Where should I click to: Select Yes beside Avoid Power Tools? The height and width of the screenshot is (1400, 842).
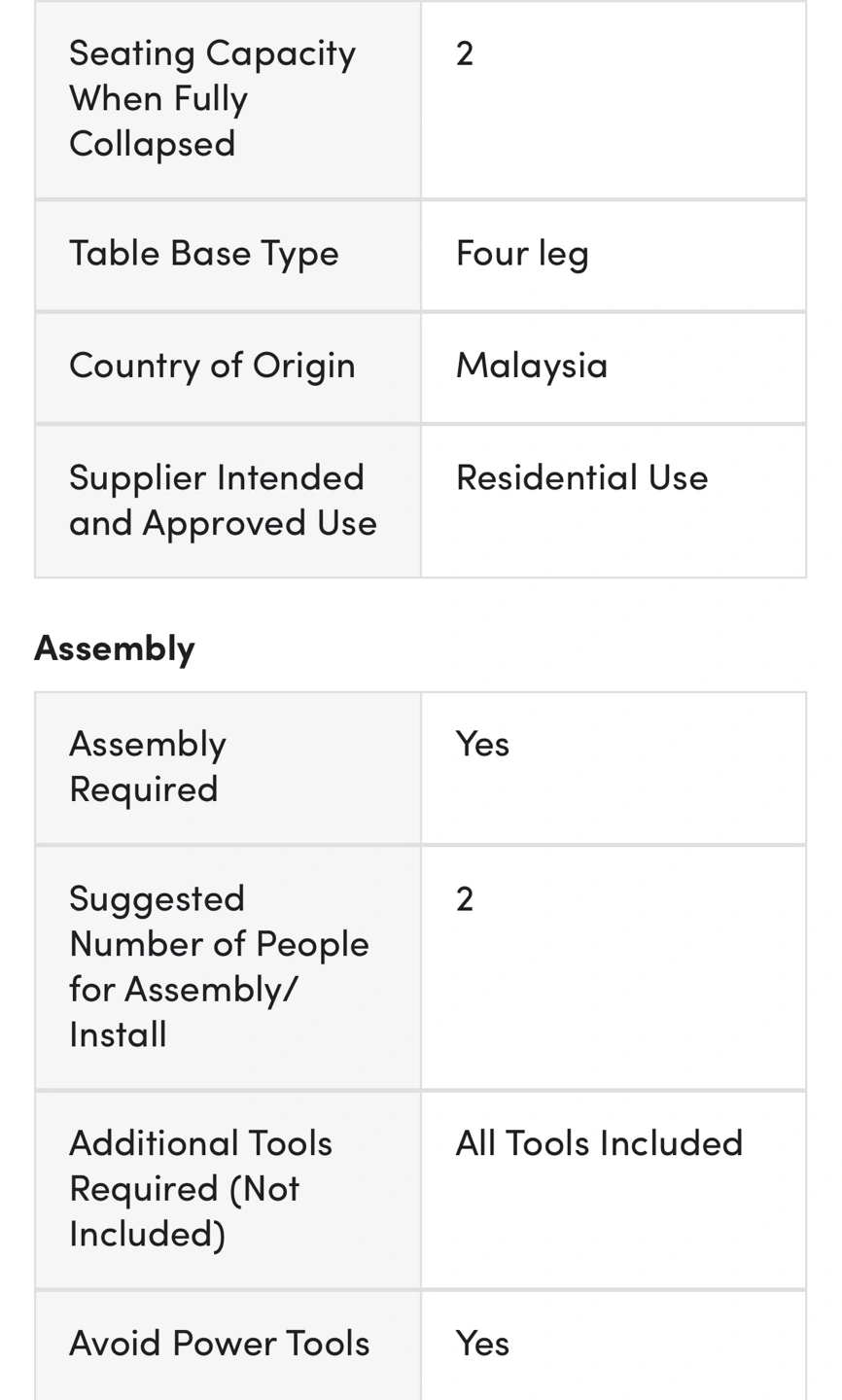482,1343
